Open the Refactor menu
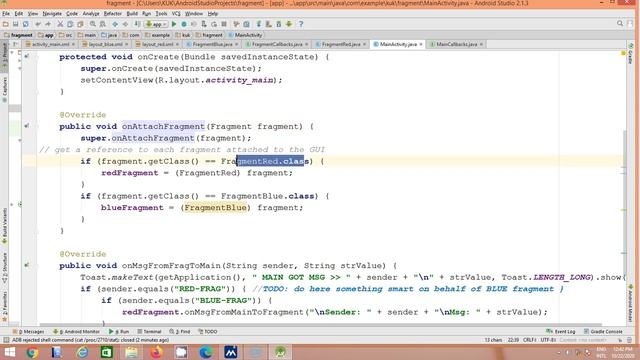 tap(113, 13)
